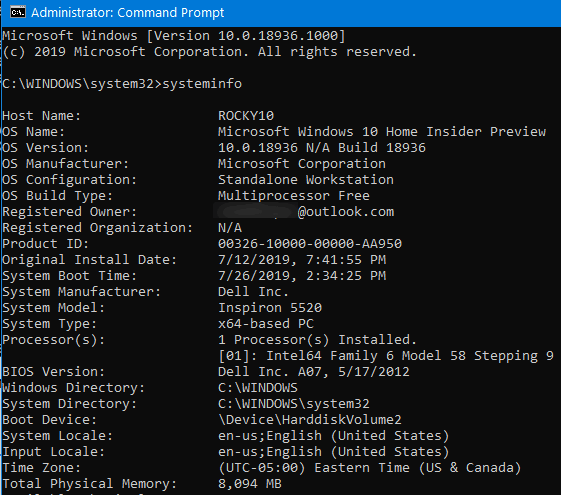Click the Input Locale value 'en-us;English'
This screenshot has height=495, width=561.
point(270,452)
